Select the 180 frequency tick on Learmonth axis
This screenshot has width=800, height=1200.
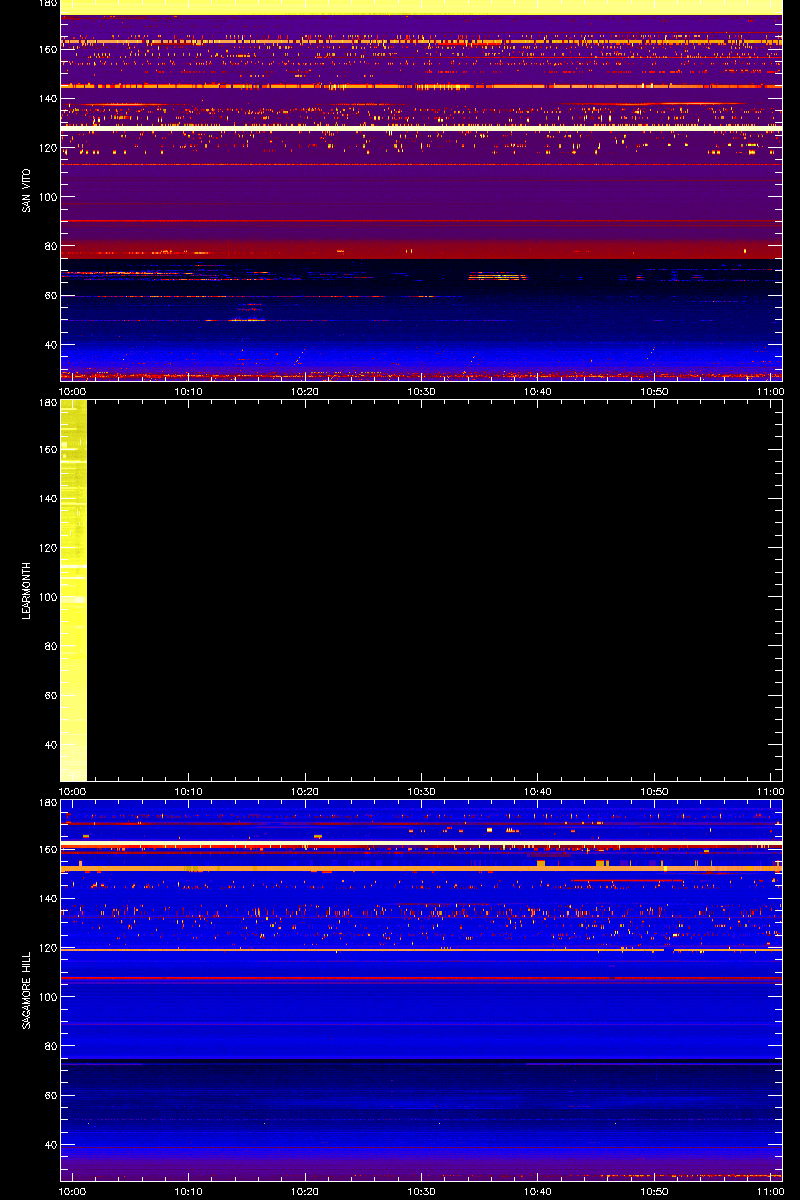coord(46,403)
